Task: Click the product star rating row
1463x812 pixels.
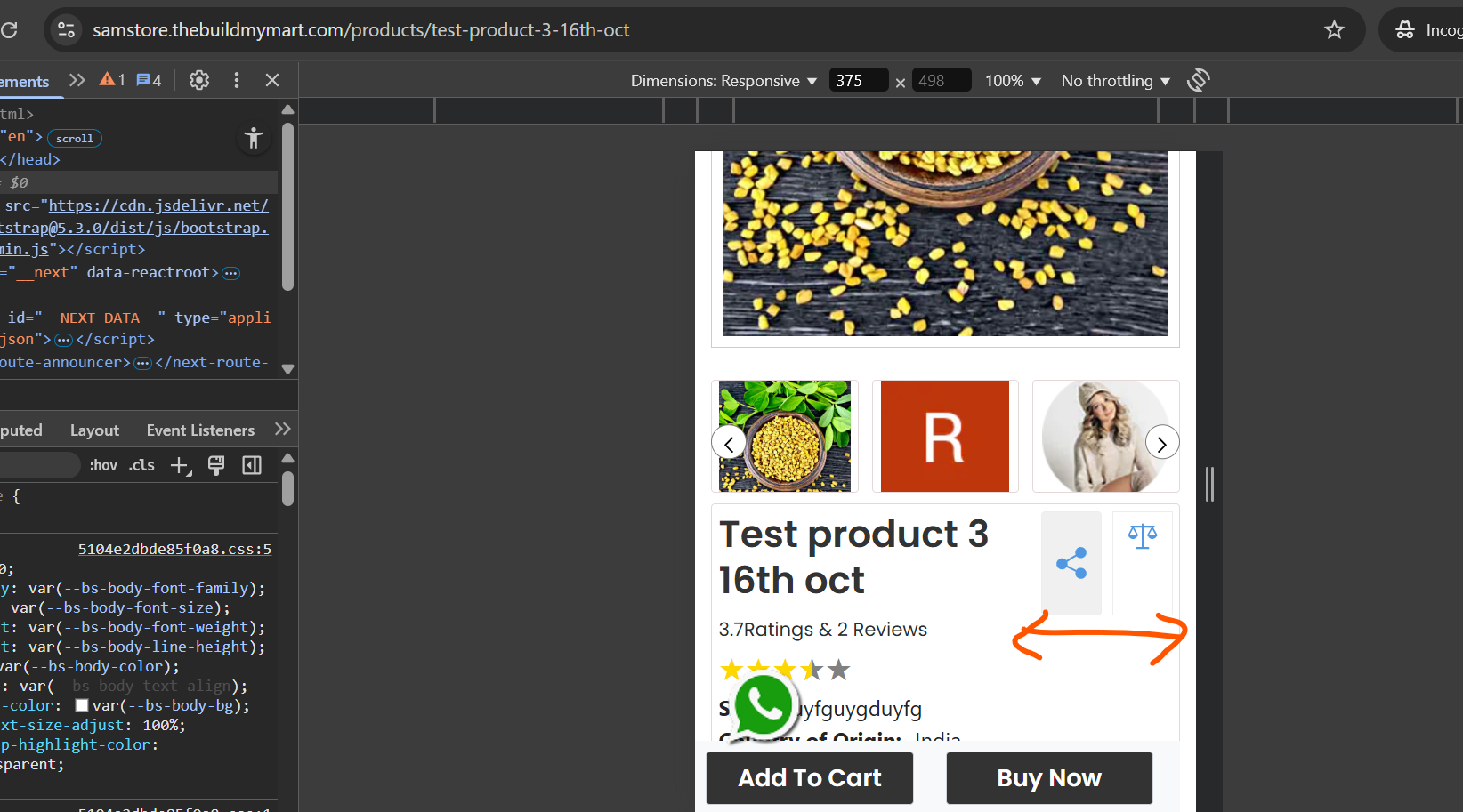Action: point(785,670)
